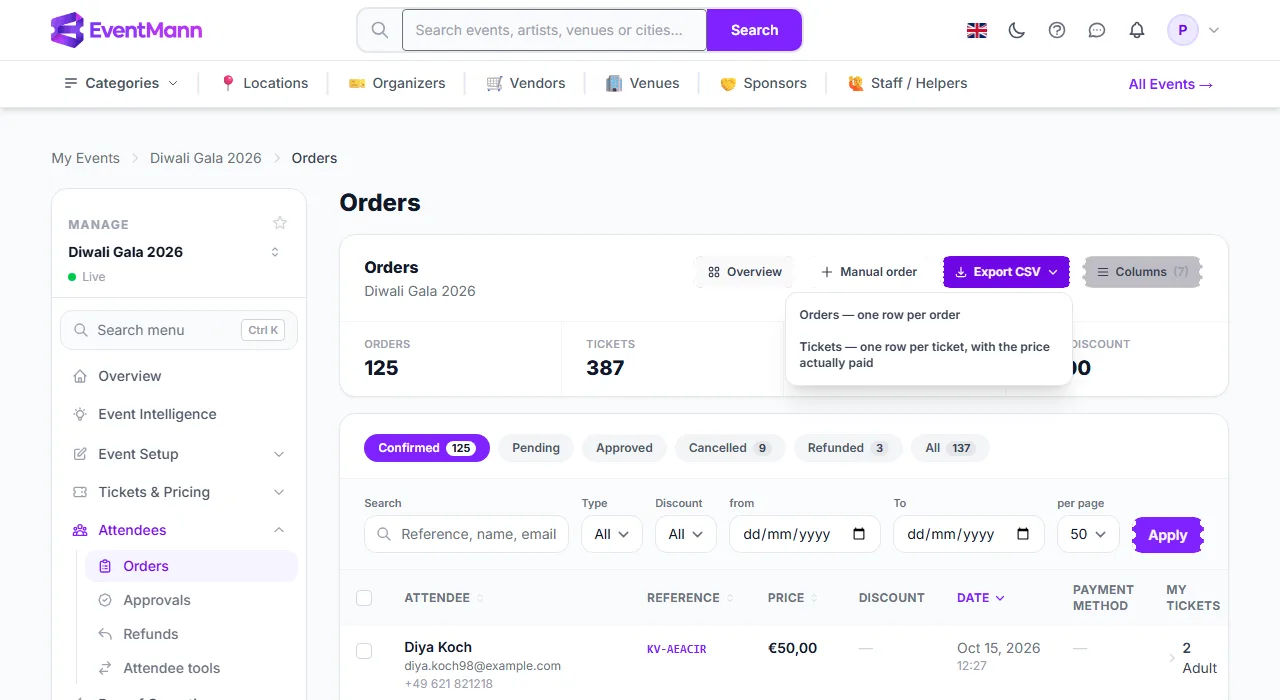The height and width of the screenshot is (700, 1280).
Task: Expand Event Setup section
Action: coord(179,454)
